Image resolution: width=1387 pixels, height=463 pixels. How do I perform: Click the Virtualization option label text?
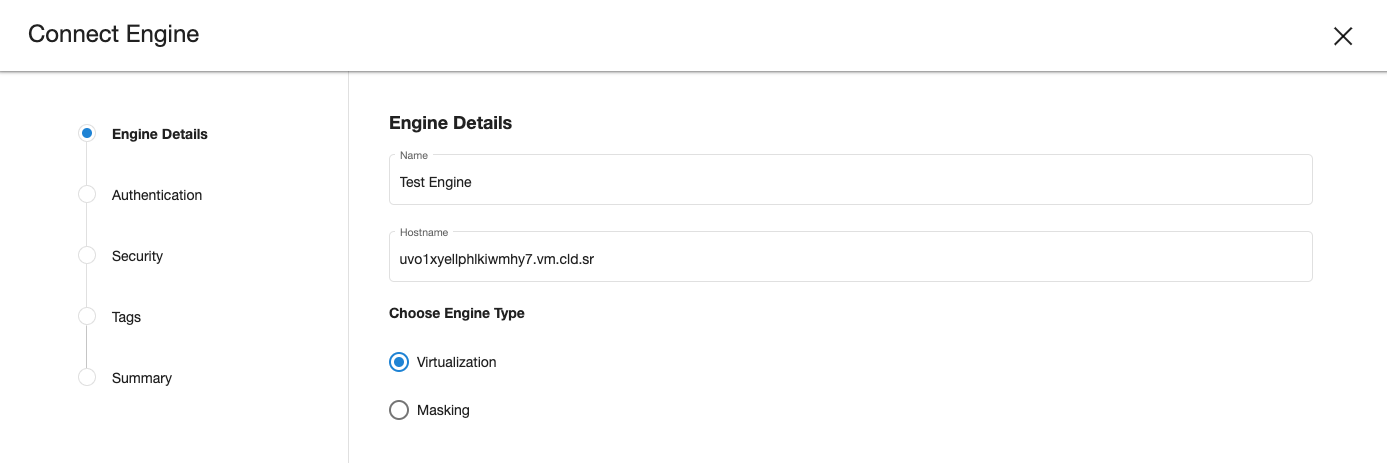click(x=456, y=362)
